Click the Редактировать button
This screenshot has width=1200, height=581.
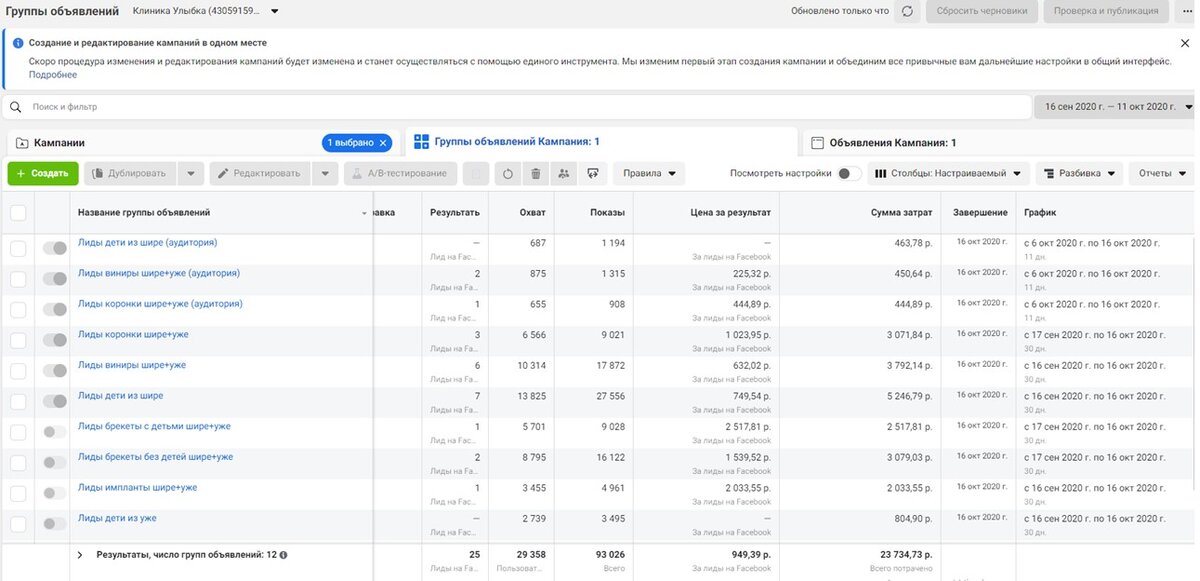click(259, 173)
